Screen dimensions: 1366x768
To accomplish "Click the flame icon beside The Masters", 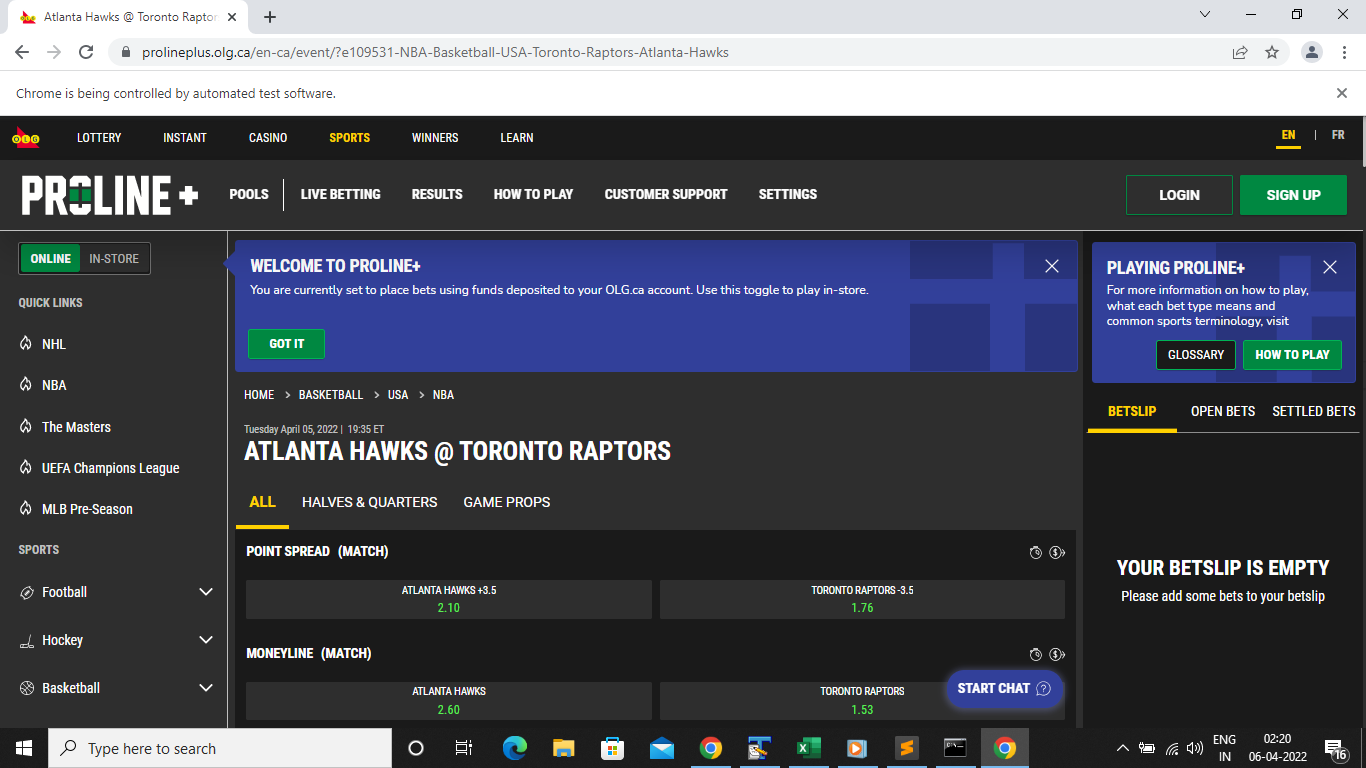I will [26, 427].
